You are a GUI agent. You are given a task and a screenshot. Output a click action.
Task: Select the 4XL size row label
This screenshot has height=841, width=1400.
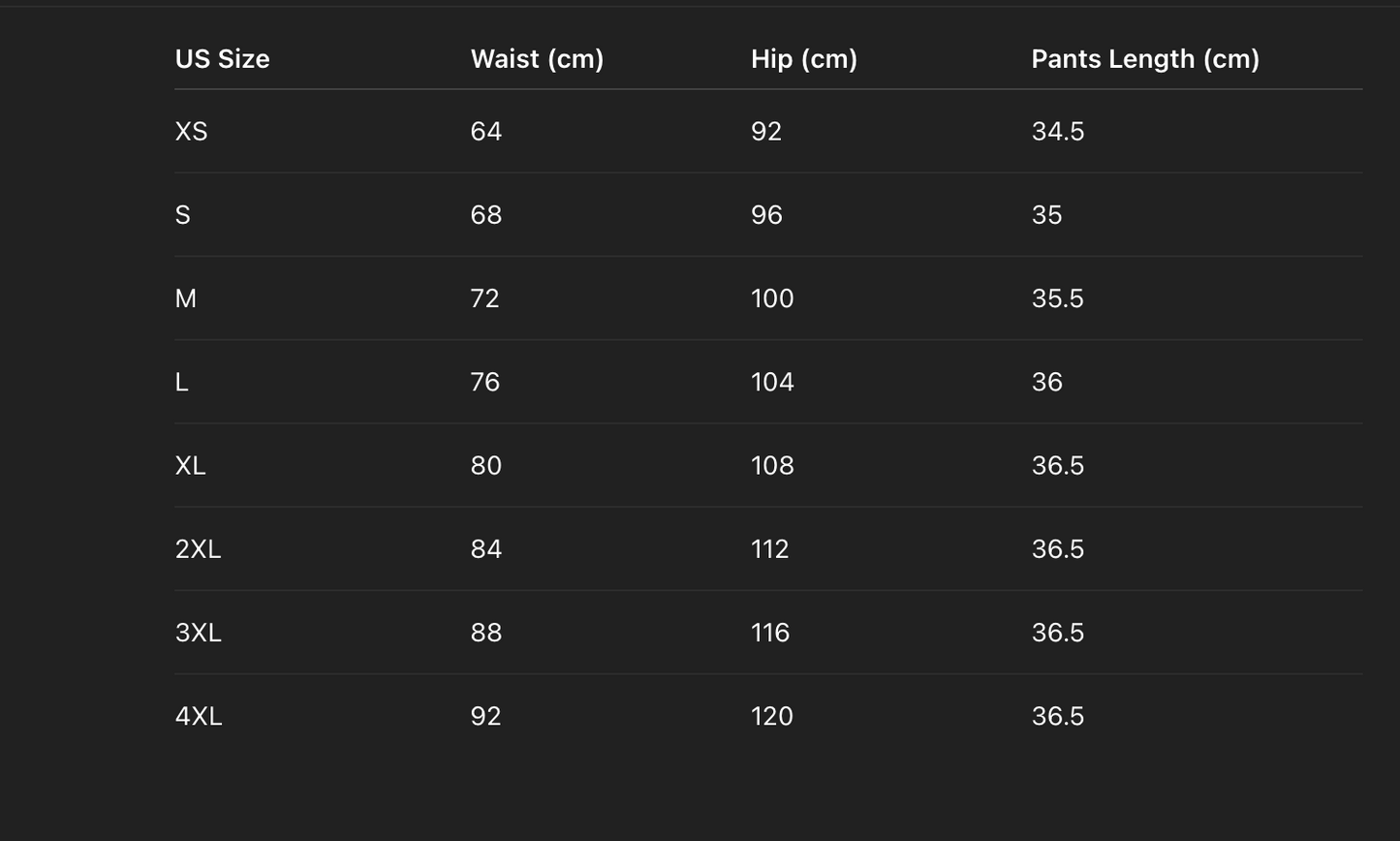click(199, 716)
